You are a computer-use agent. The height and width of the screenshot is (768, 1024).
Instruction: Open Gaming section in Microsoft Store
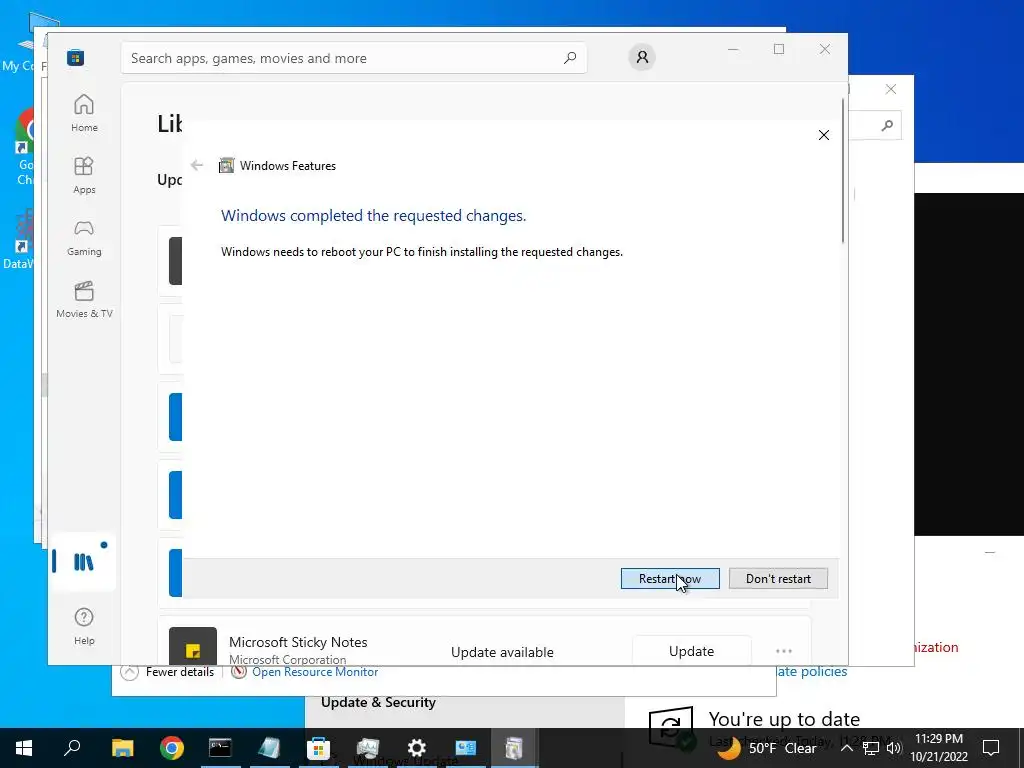[84, 237]
